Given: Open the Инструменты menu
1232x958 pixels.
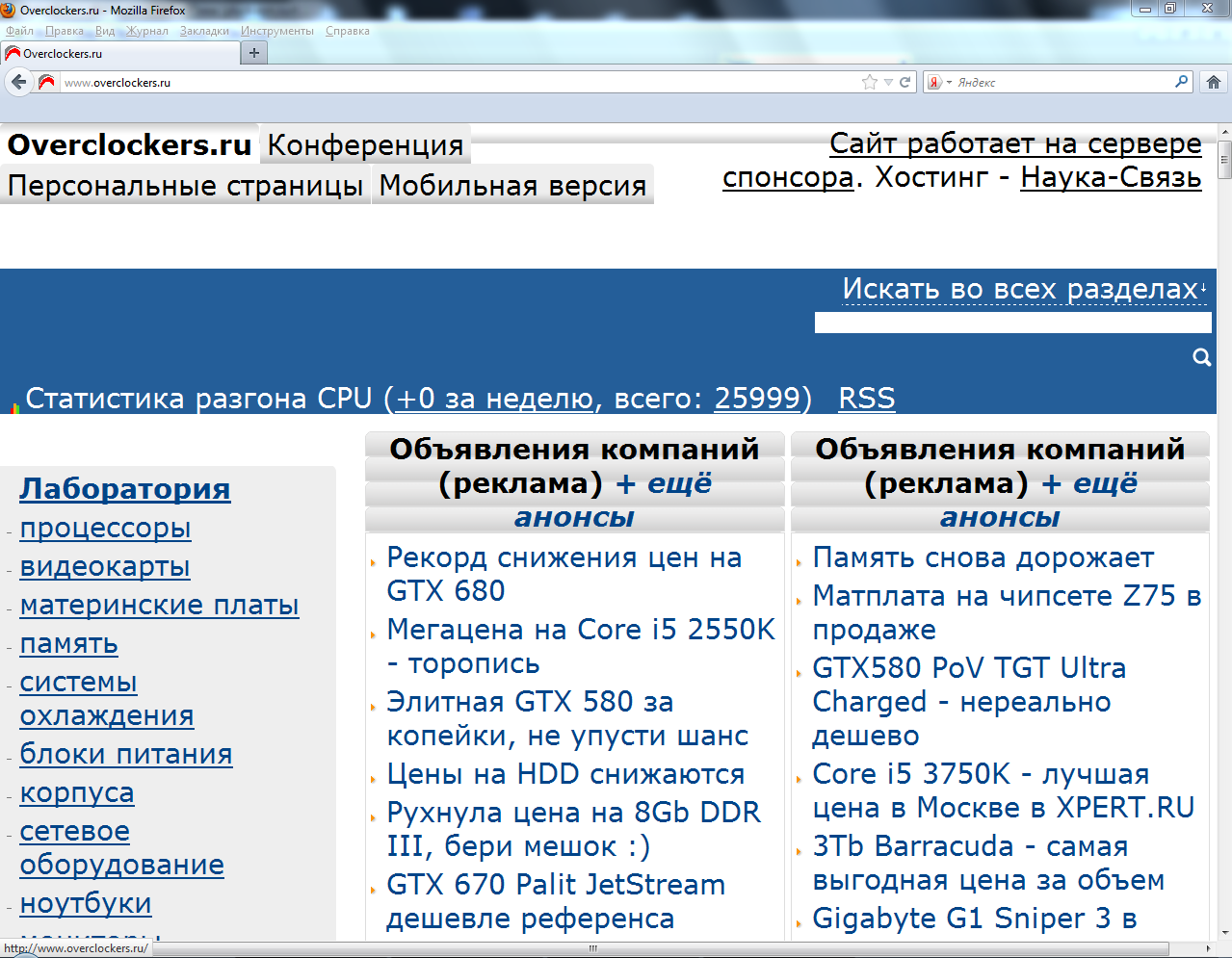Looking at the screenshot, I should point(277,31).
